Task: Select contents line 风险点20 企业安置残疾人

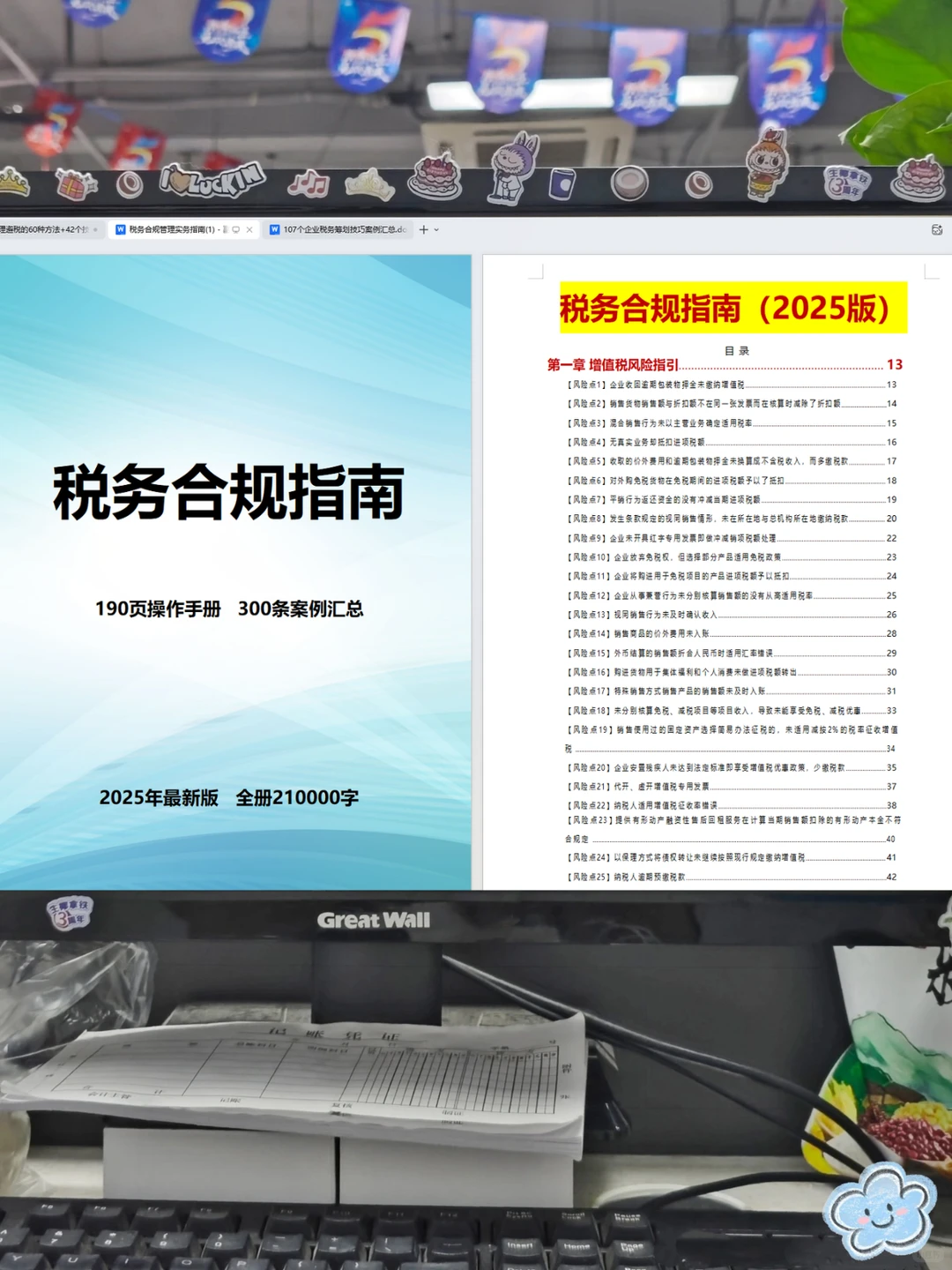Action: pos(730,767)
